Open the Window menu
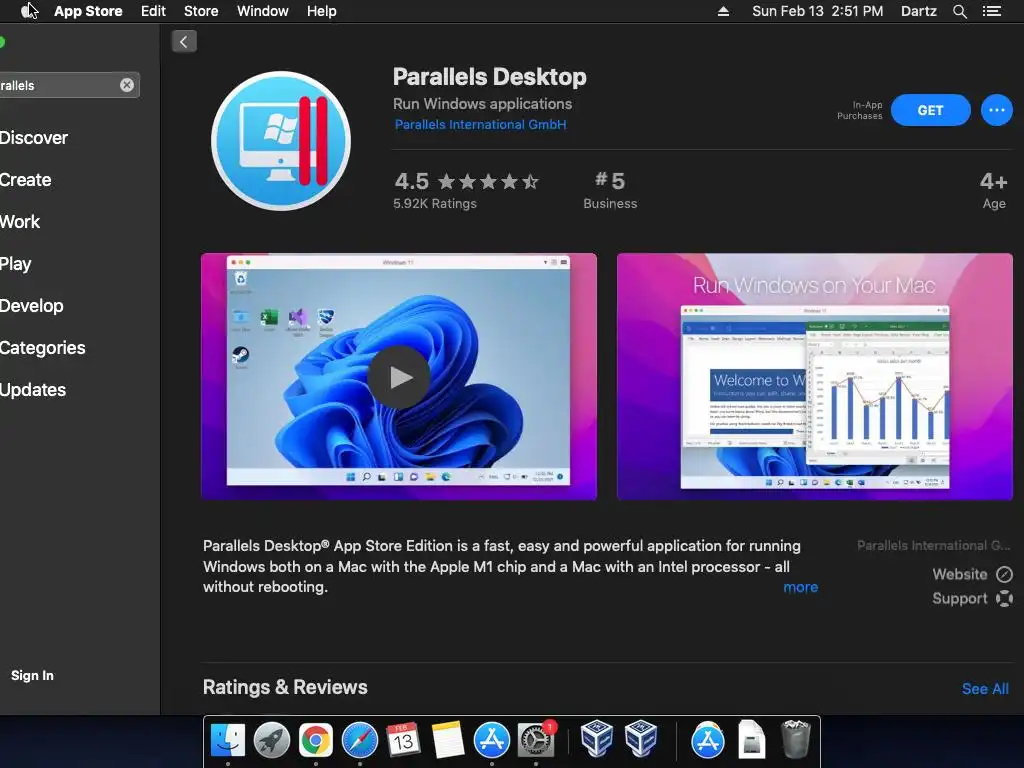The width and height of the screenshot is (1024, 768). pyautogui.click(x=263, y=11)
